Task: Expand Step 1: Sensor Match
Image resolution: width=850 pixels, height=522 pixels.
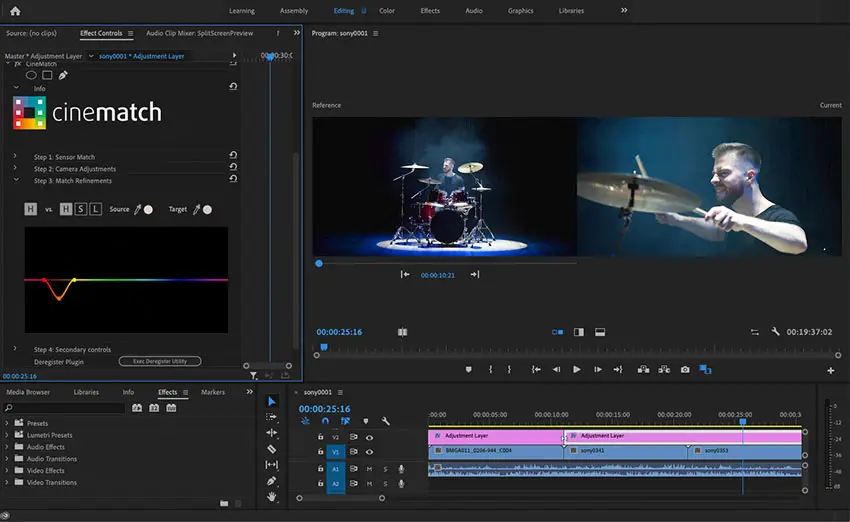Action: click(x=15, y=156)
